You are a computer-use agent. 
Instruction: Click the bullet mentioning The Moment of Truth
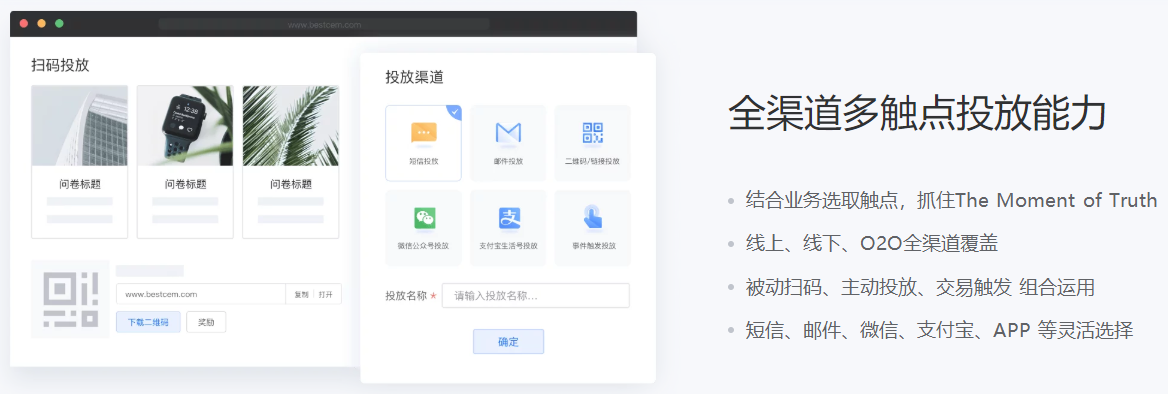(x=951, y=200)
